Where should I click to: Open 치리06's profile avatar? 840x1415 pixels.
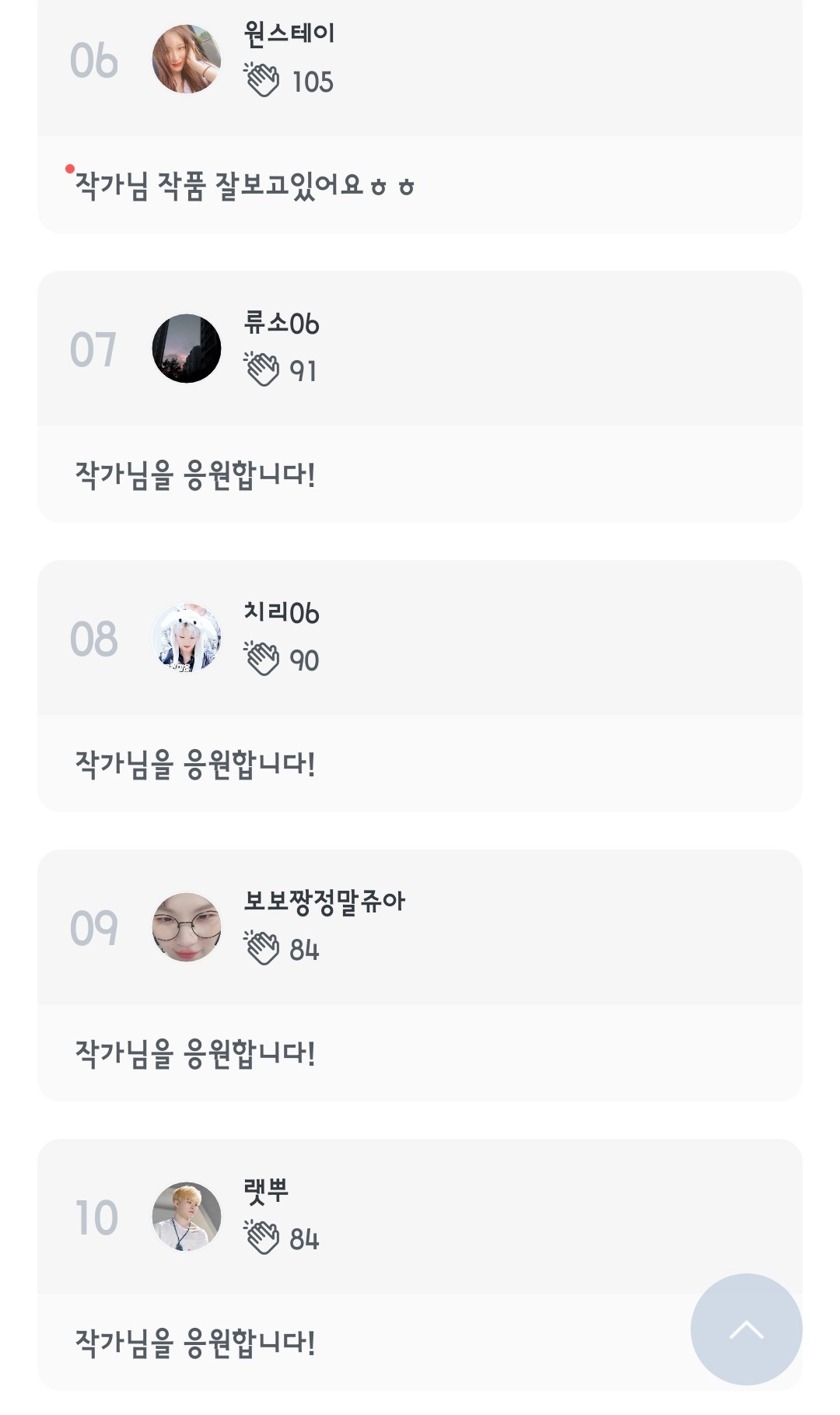click(187, 638)
